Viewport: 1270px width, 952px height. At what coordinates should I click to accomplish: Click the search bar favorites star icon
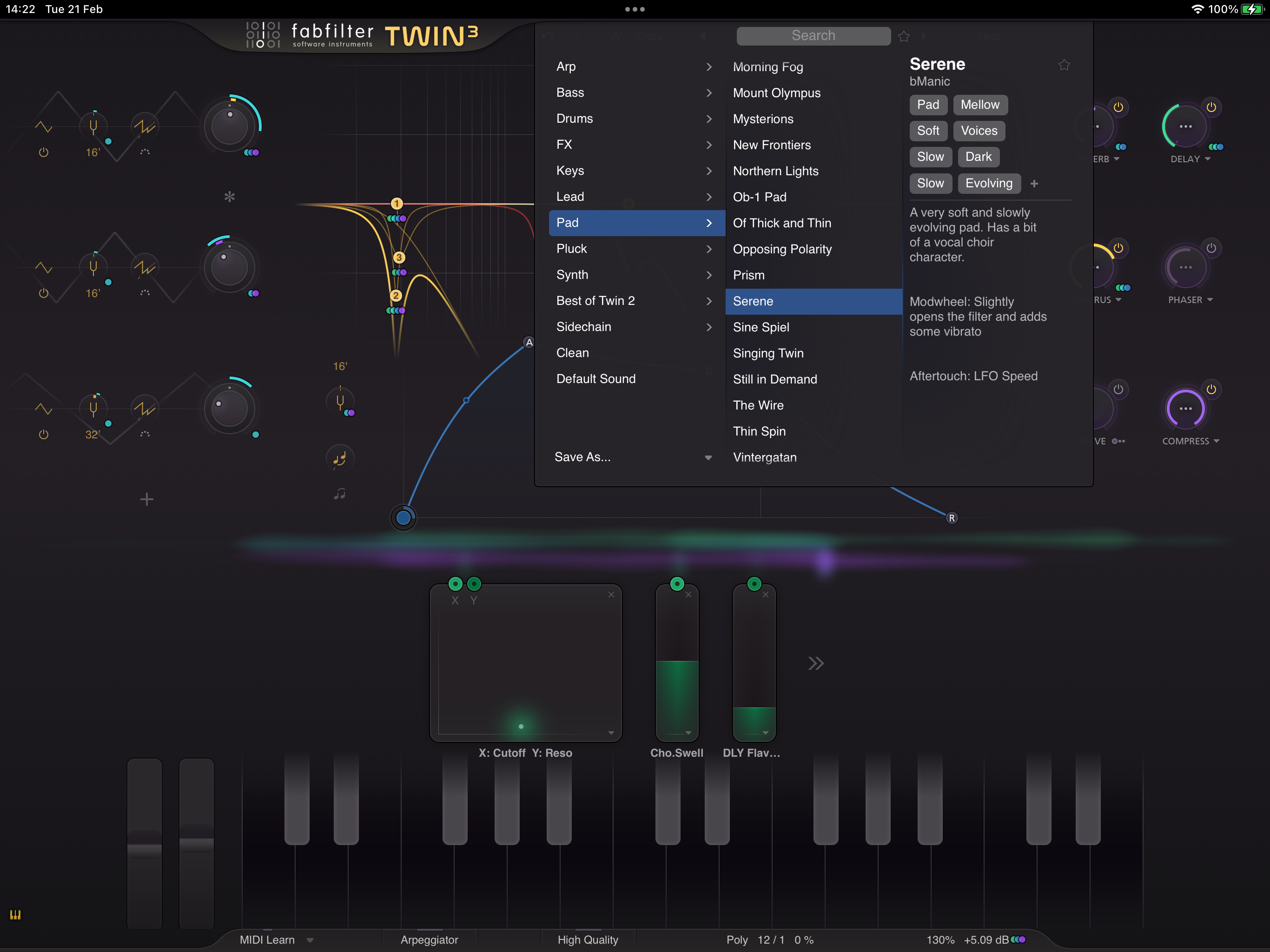click(x=904, y=36)
